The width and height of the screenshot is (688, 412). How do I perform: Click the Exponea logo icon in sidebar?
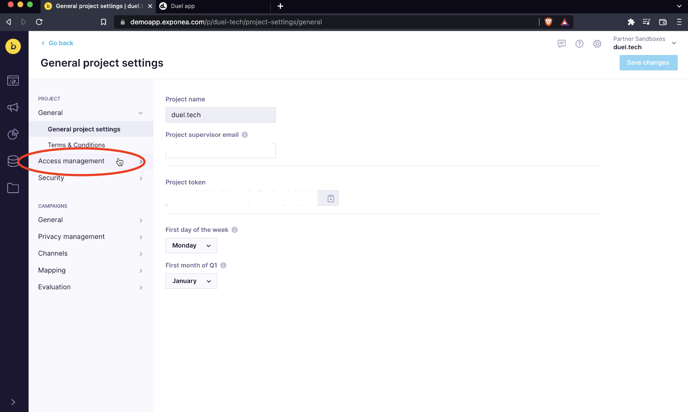(13, 46)
